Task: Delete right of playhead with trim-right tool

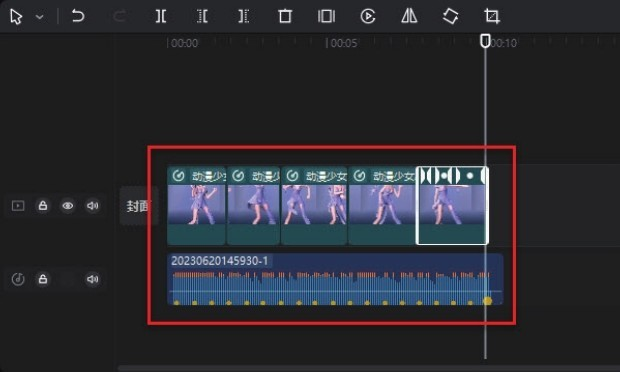Action: point(244,16)
